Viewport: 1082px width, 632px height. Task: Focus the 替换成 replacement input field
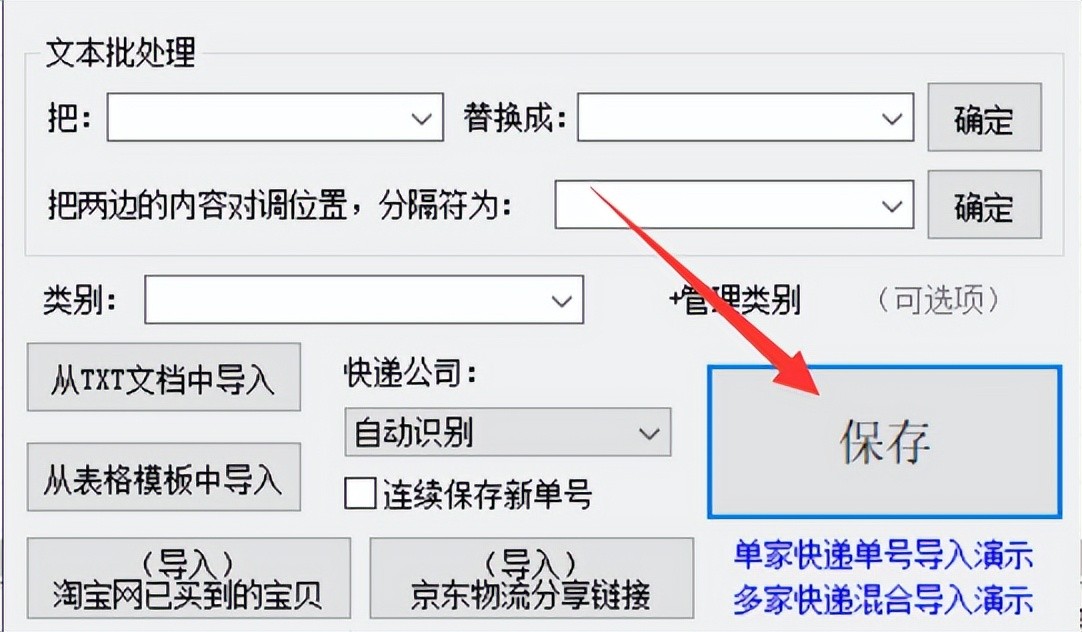[x=727, y=118]
